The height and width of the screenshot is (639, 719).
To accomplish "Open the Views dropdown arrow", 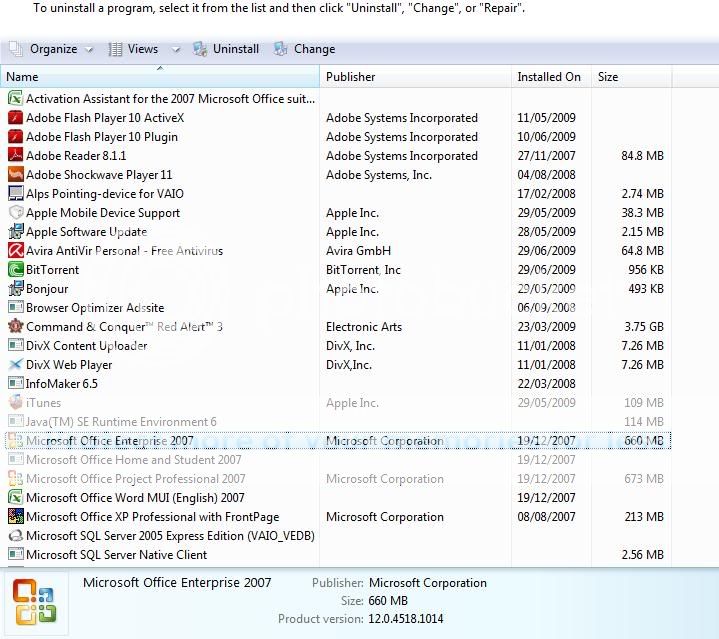I will [176, 50].
